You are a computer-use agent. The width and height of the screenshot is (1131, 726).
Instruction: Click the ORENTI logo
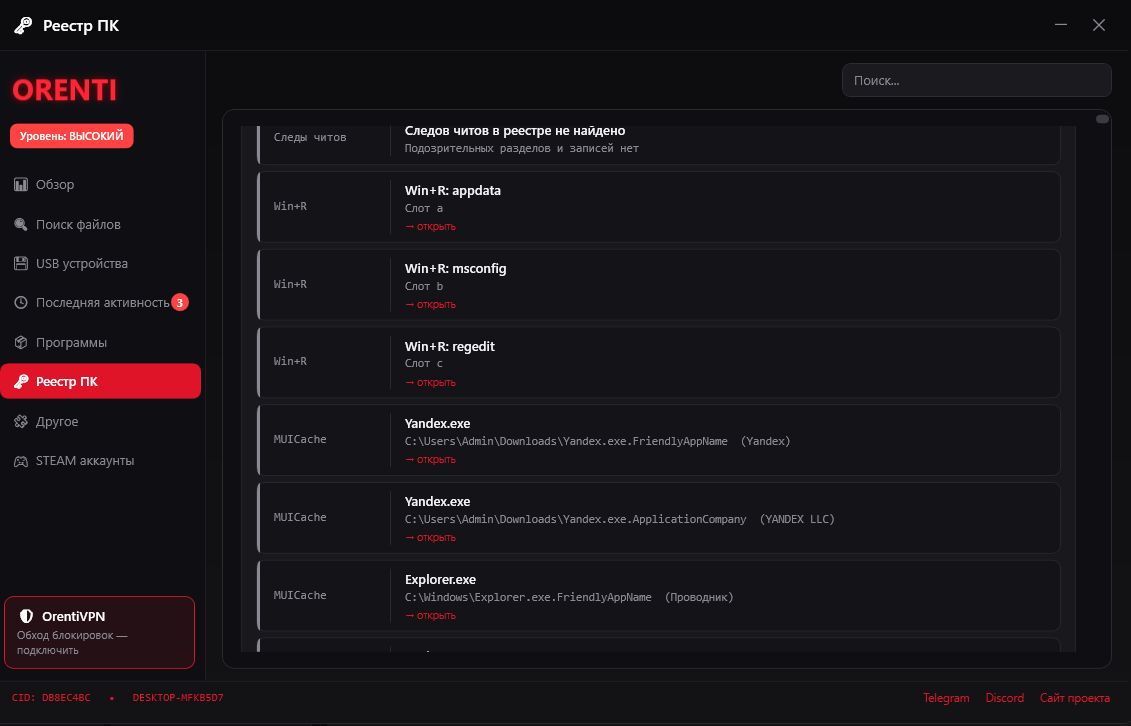click(x=64, y=90)
